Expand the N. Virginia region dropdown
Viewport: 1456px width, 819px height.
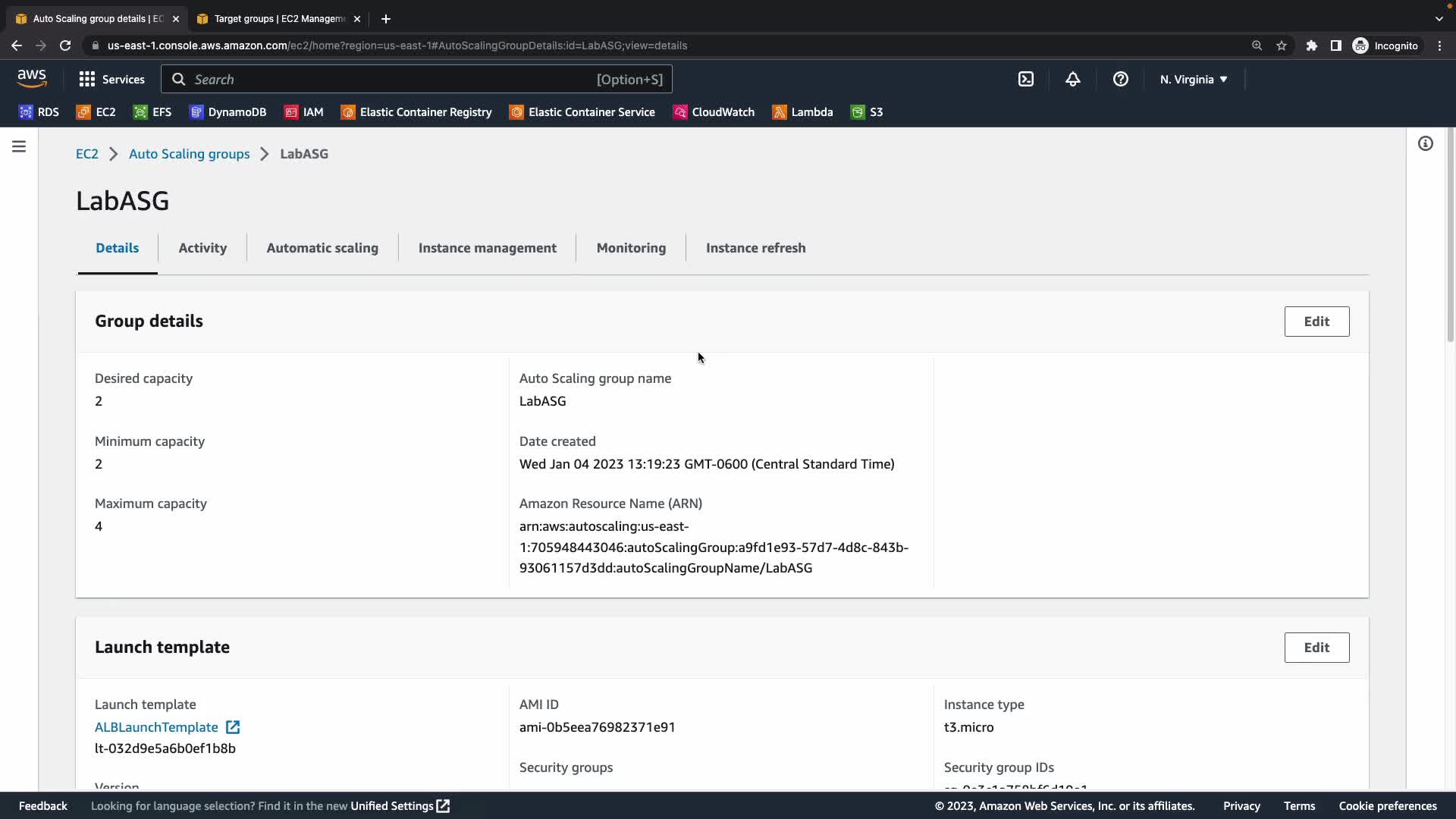click(1193, 79)
